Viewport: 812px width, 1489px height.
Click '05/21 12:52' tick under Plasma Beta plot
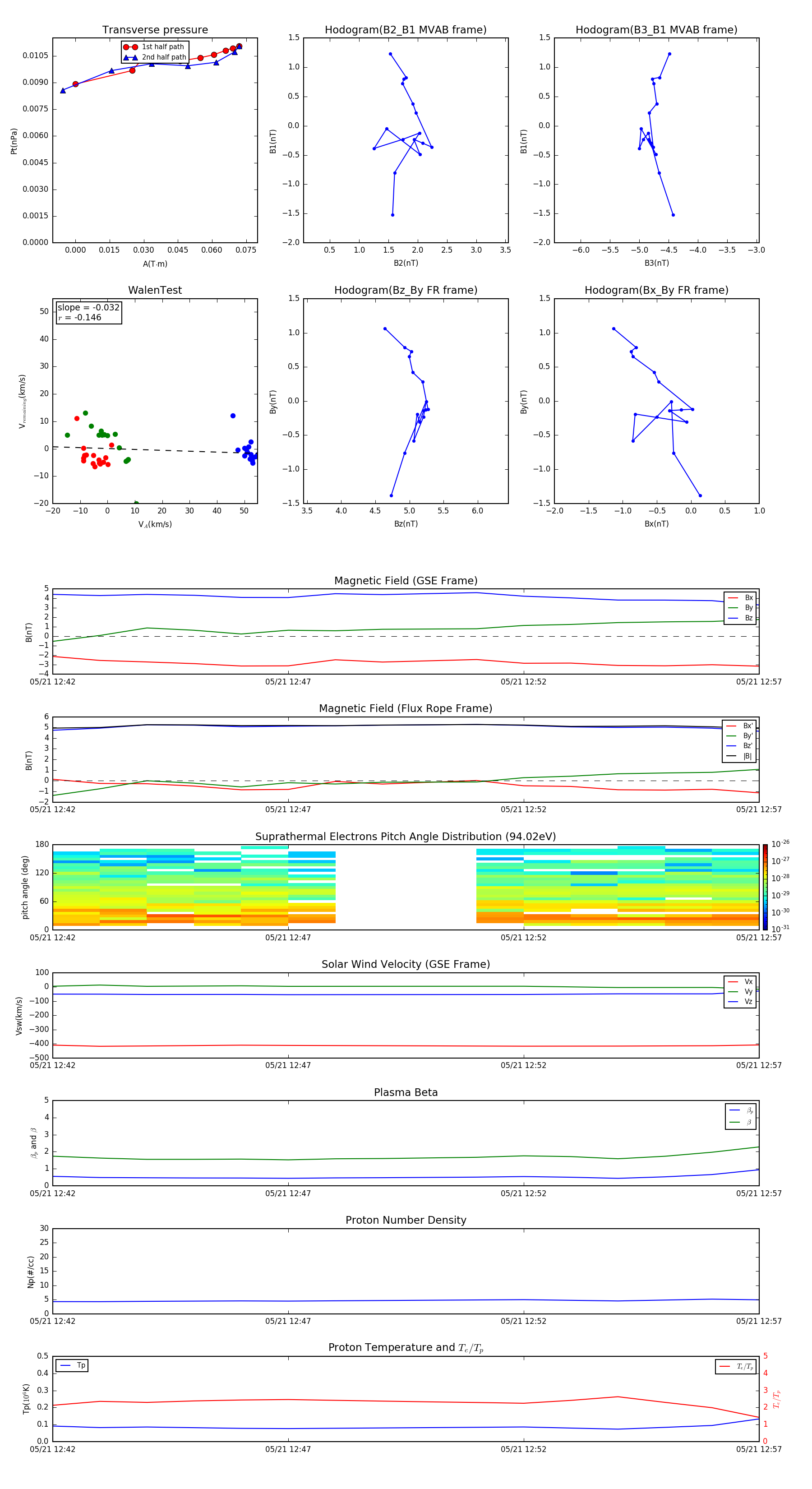[x=524, y=1193]
